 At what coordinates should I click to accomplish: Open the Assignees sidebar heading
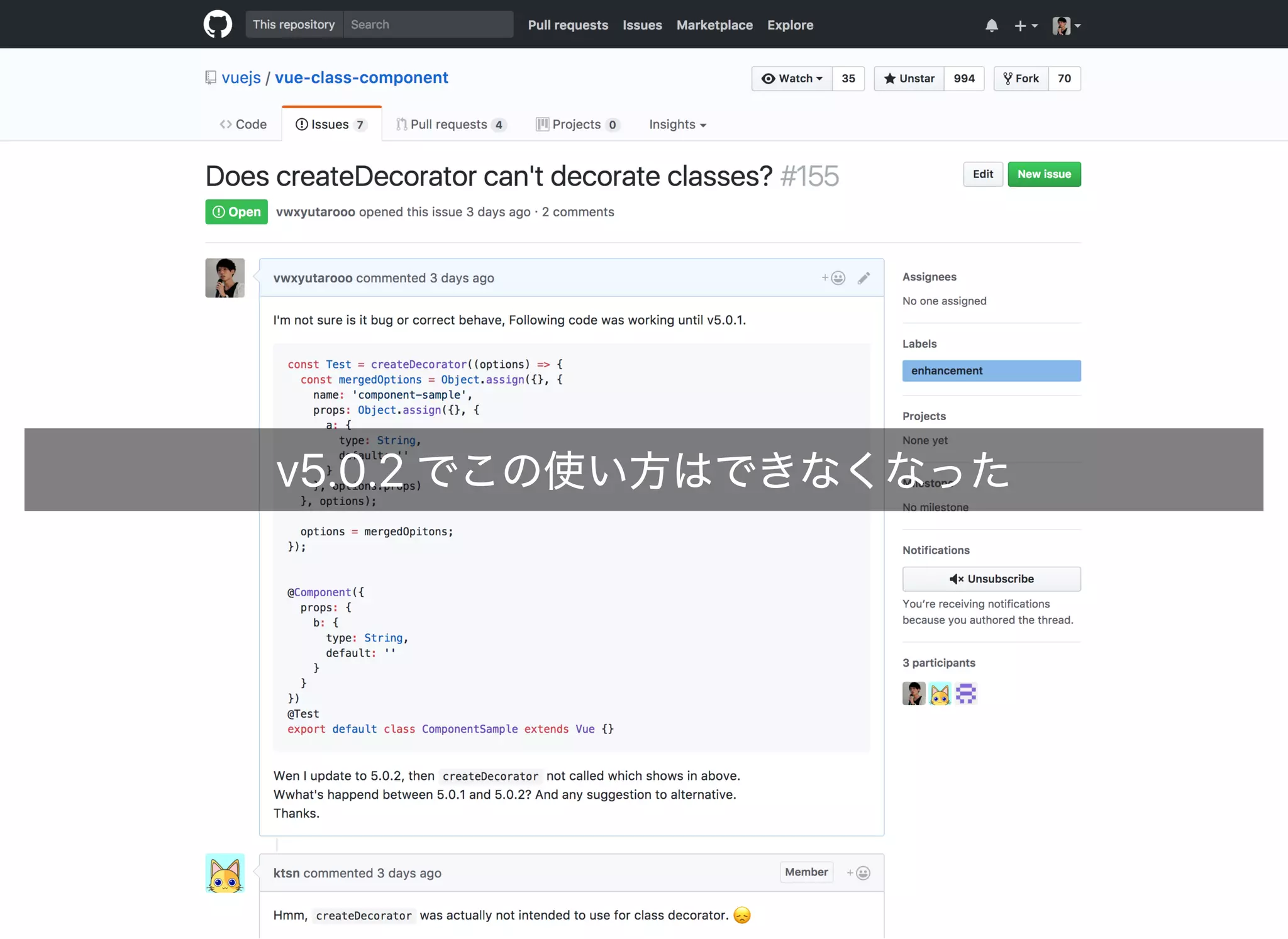(x=930, y=277)
